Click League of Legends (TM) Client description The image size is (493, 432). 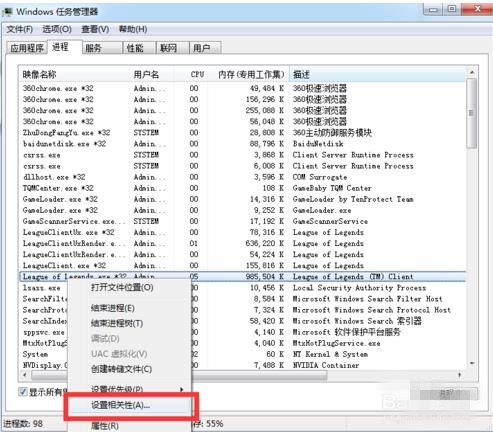point(353,277)
